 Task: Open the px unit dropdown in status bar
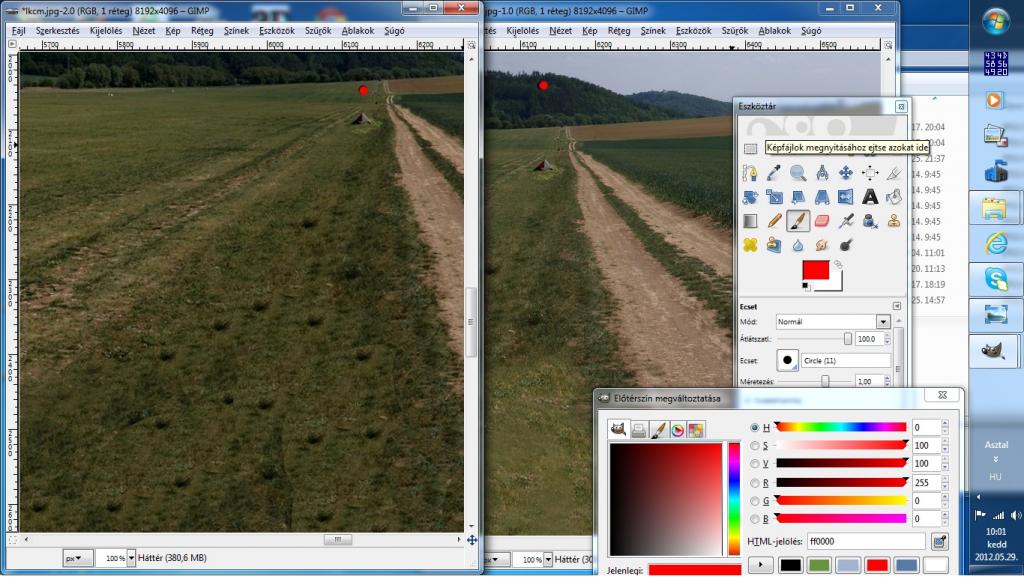(x=78, y=557)
